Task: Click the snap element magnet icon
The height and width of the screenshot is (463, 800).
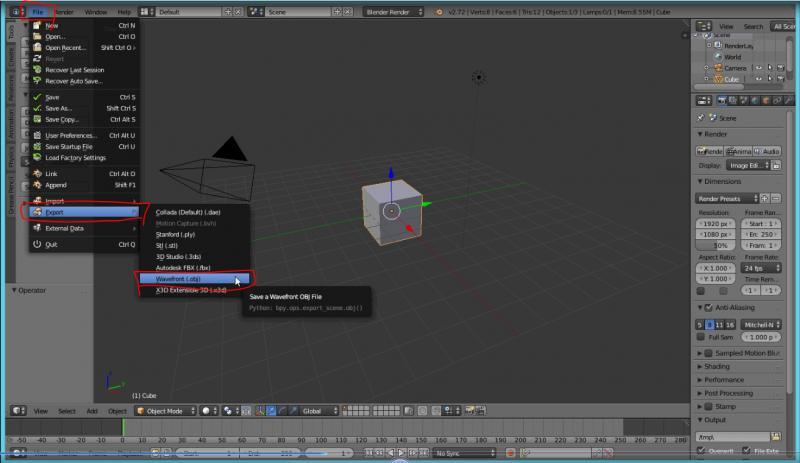Action: click(x=436, y=410)
